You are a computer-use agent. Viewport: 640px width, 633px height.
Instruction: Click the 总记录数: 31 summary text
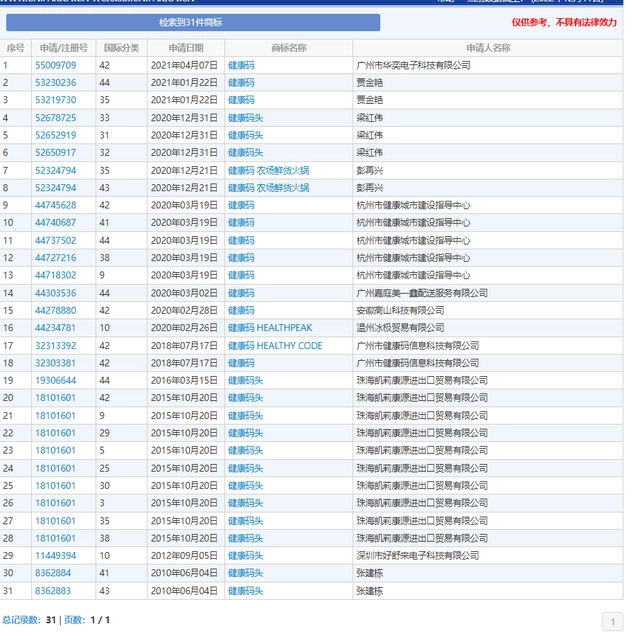click(x=29, y=620)
